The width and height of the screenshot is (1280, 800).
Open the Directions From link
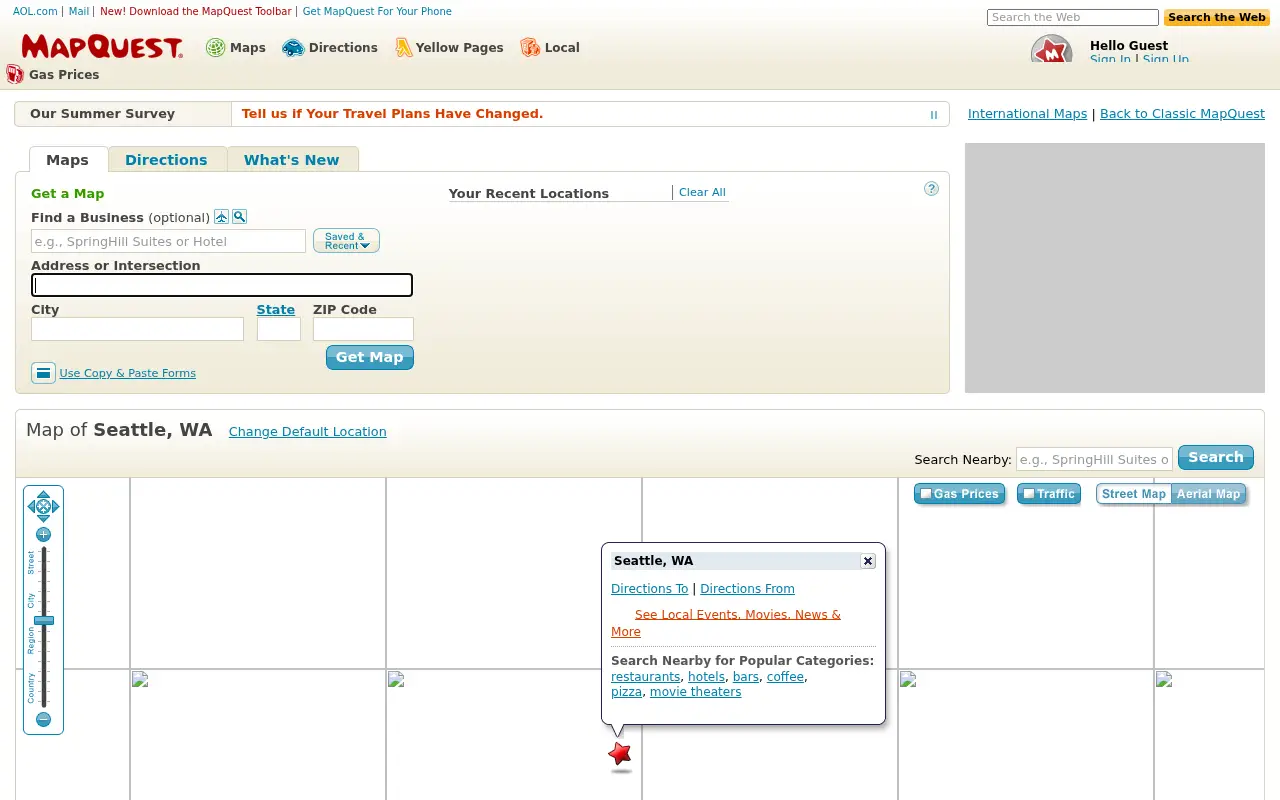(747, 589)
